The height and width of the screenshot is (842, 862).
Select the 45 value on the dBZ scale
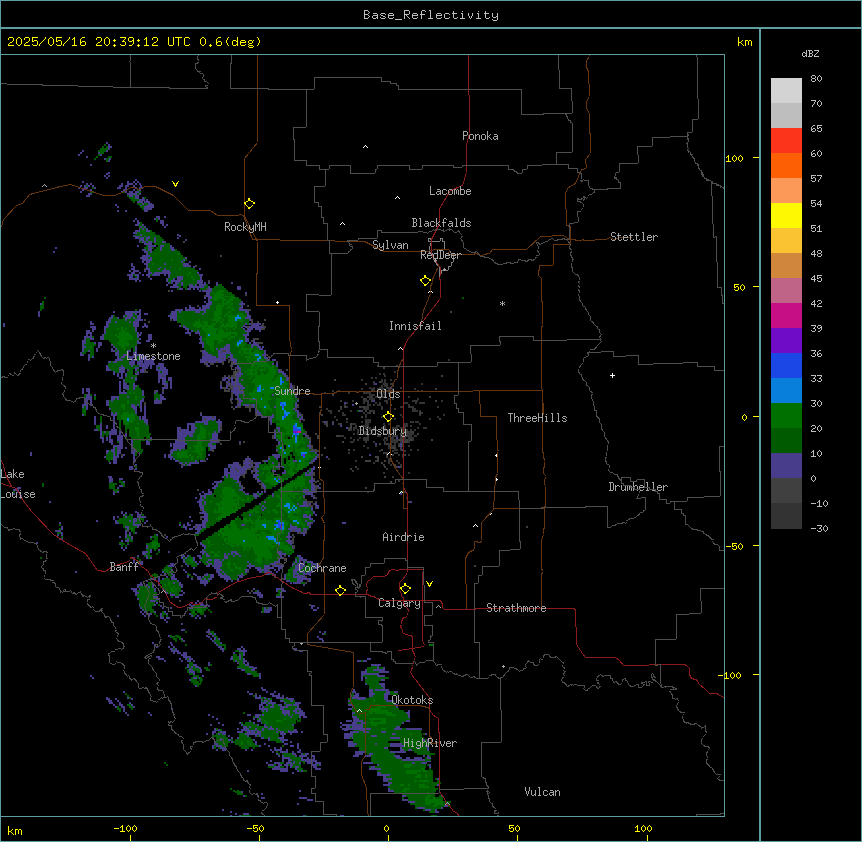pyautogui.click(x=816, y=279)
